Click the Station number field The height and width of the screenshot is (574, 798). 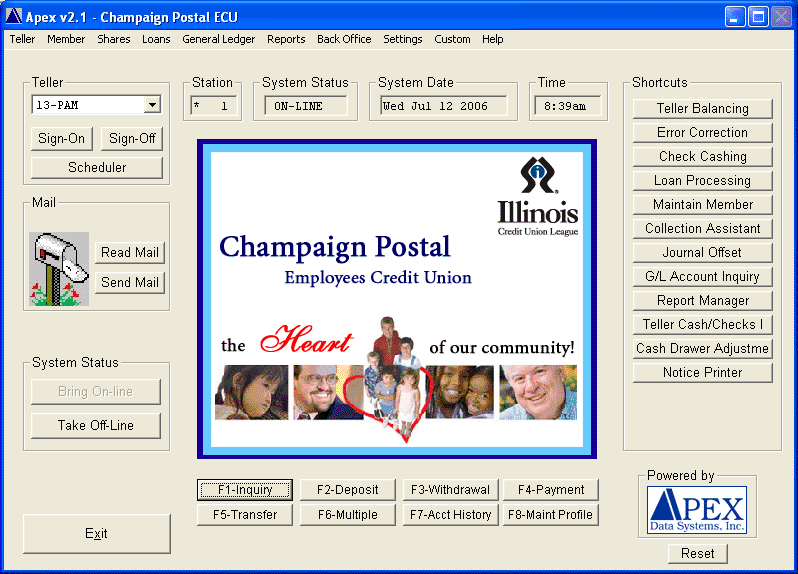[x=214, y=106]
